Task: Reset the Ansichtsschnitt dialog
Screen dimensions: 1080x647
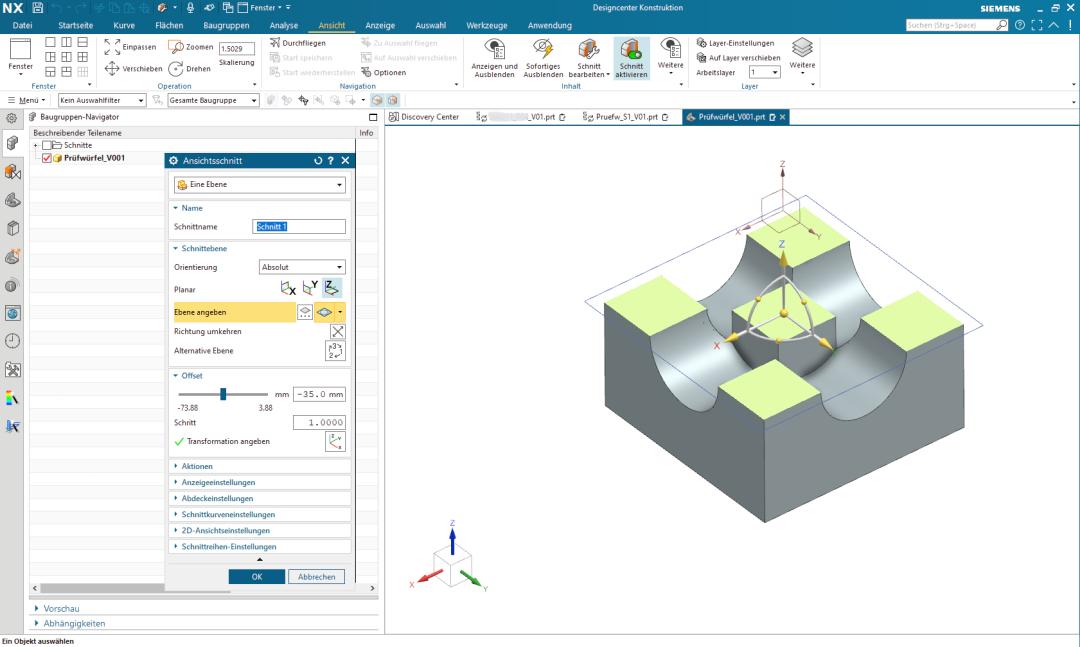Action: click(317, 160)
